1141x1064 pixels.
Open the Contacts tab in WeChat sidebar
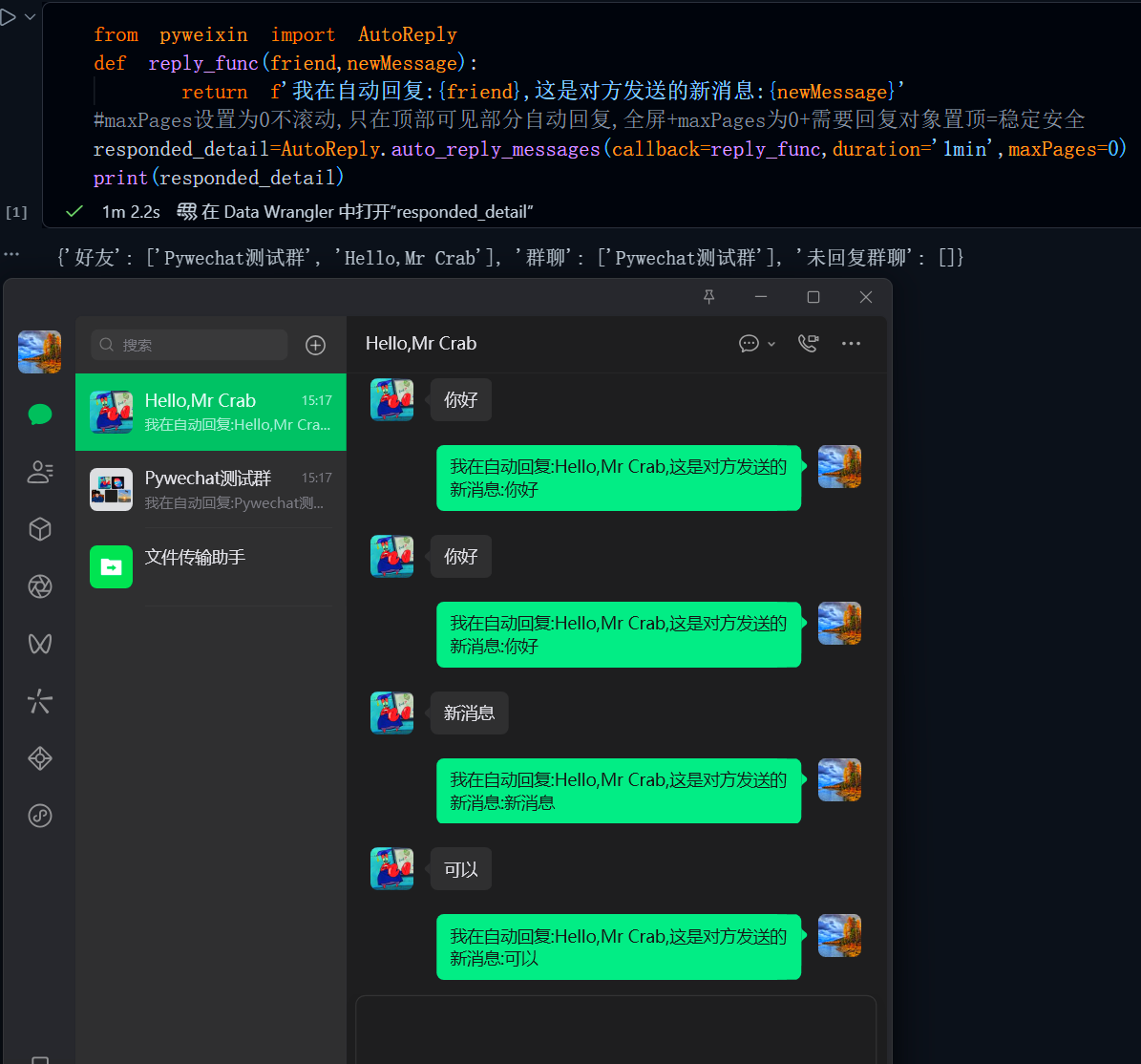40,473
